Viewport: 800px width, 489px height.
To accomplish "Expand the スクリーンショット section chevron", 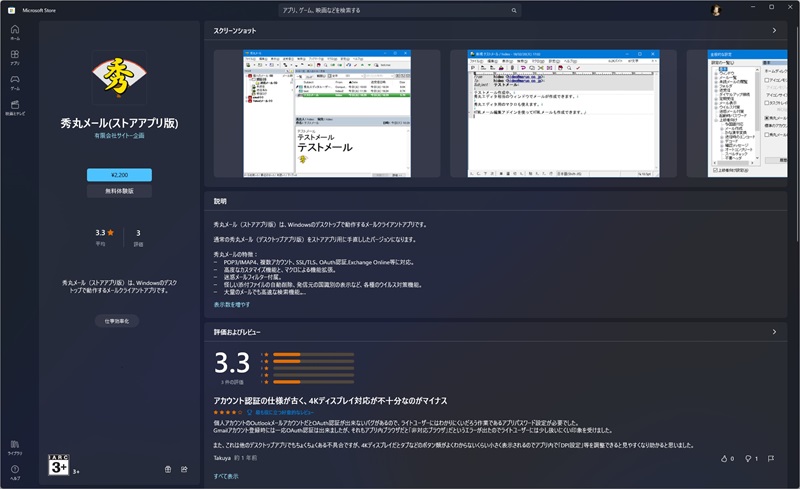I will click(x=774, y=31).
